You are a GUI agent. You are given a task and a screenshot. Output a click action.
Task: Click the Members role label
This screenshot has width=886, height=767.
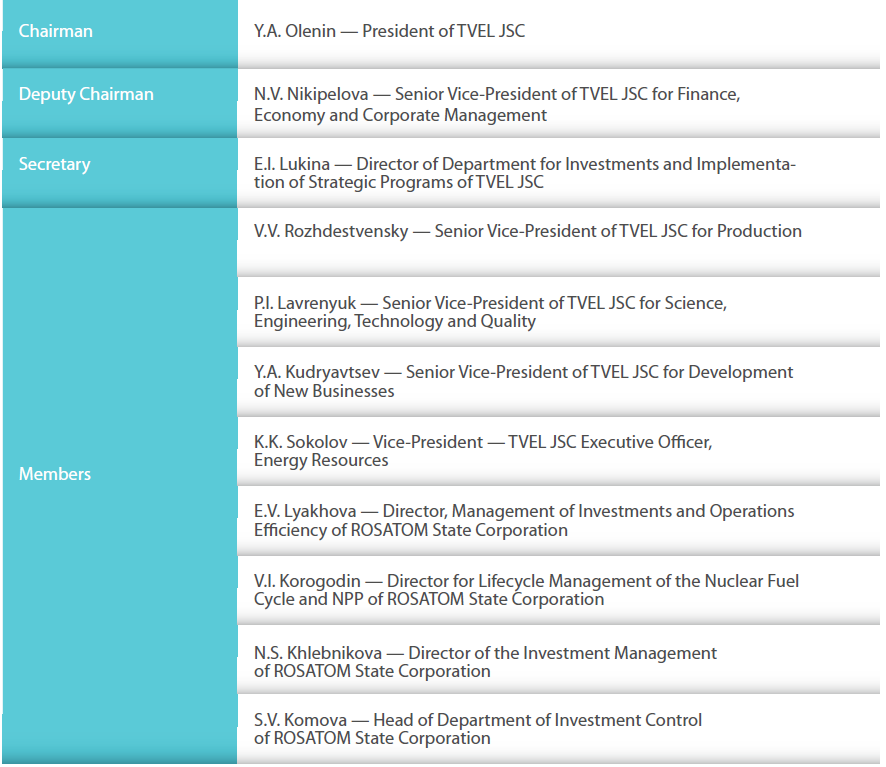(55, 474)
